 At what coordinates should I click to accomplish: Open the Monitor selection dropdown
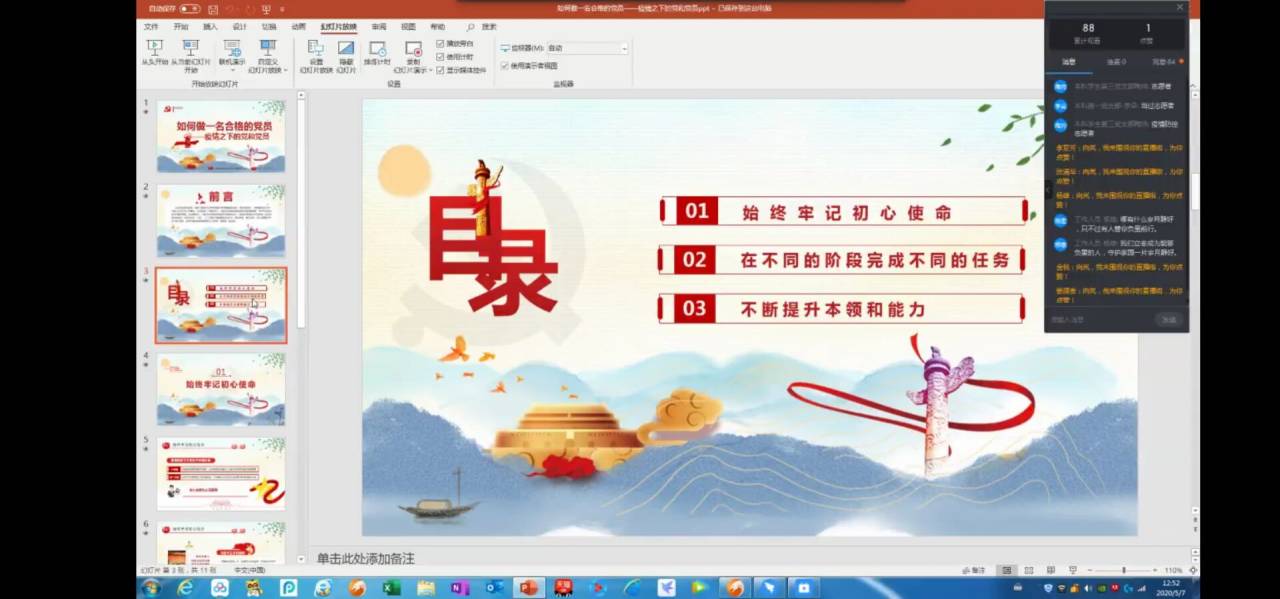[587, 48]
